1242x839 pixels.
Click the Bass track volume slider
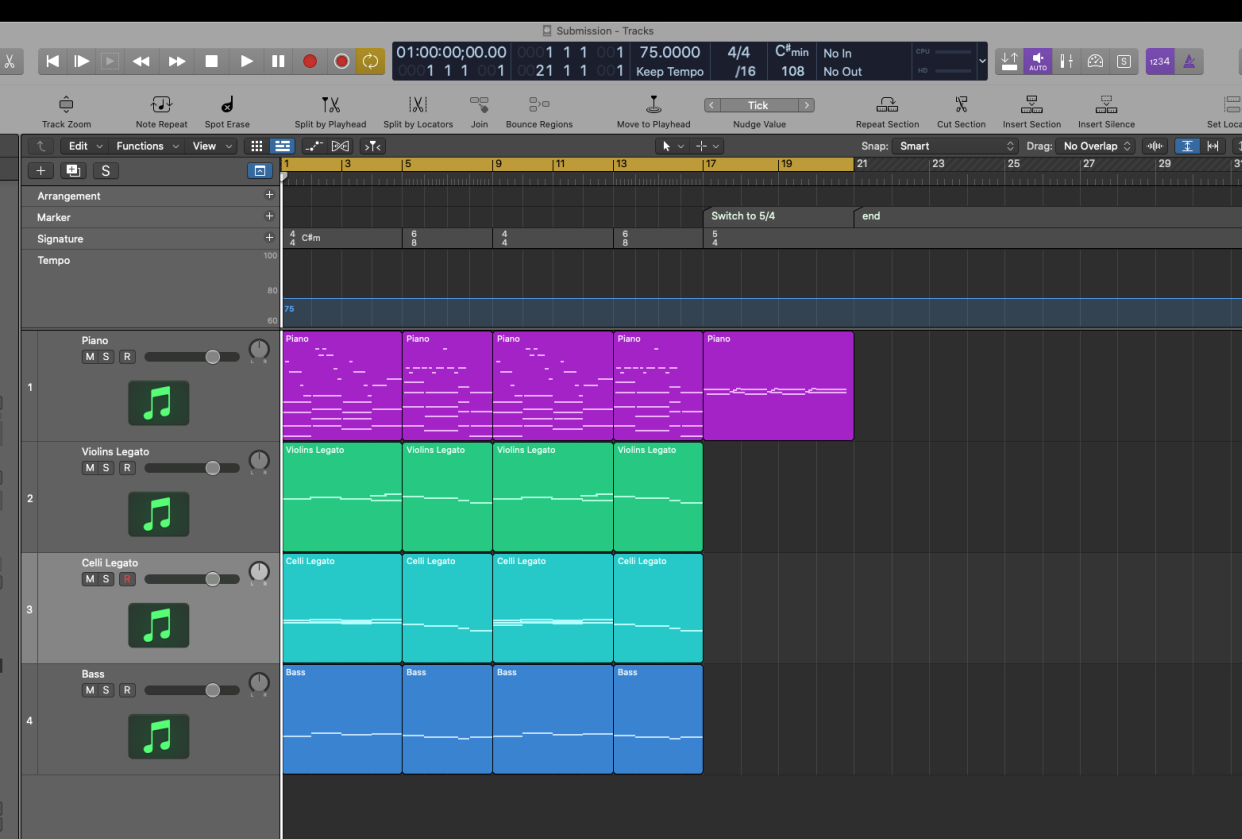click(192, 690)
